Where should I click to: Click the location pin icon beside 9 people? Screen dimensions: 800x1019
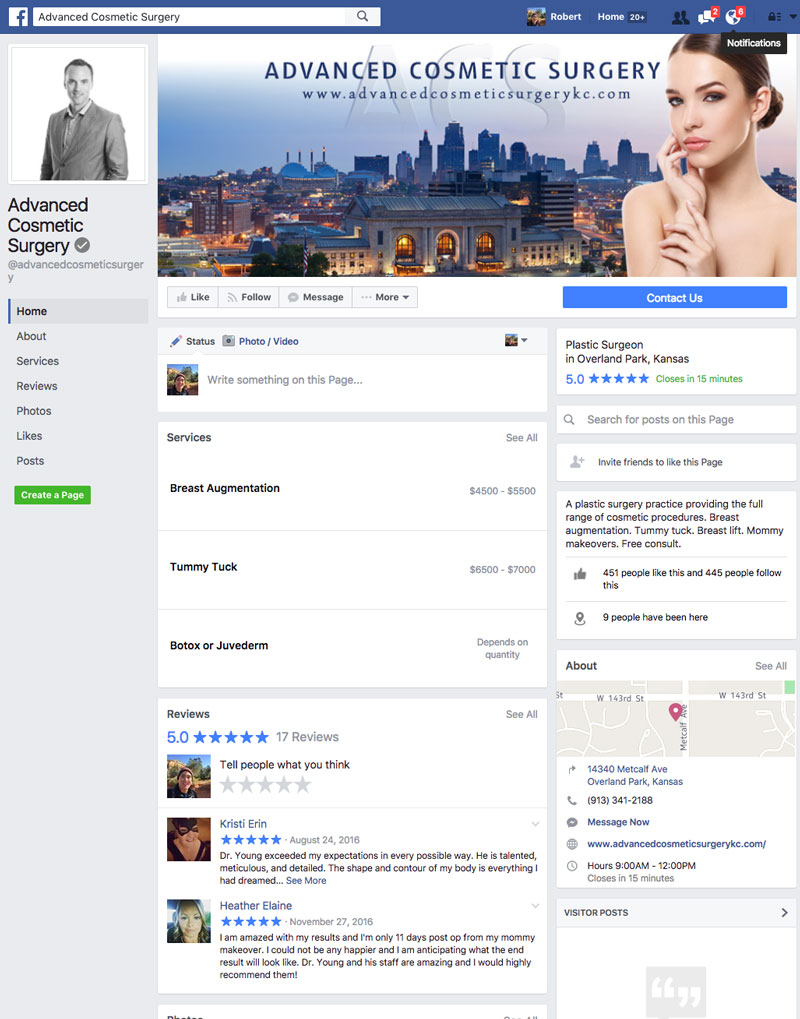point(580,619)
